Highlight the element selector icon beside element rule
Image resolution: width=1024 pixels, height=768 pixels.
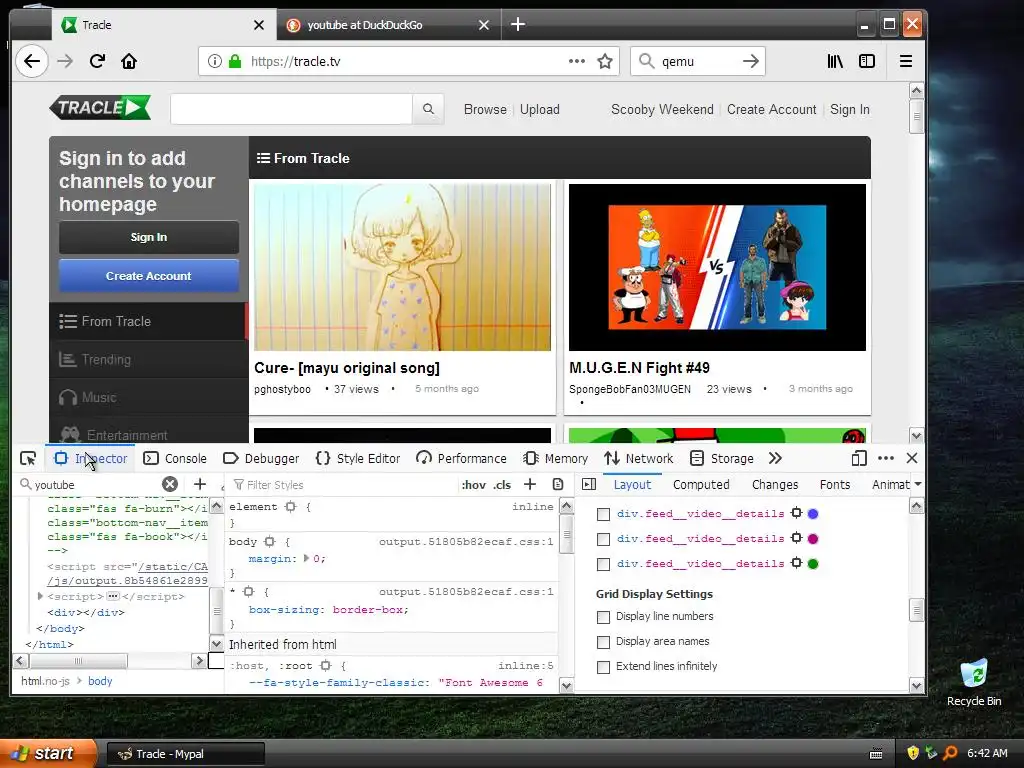(291, 507)
